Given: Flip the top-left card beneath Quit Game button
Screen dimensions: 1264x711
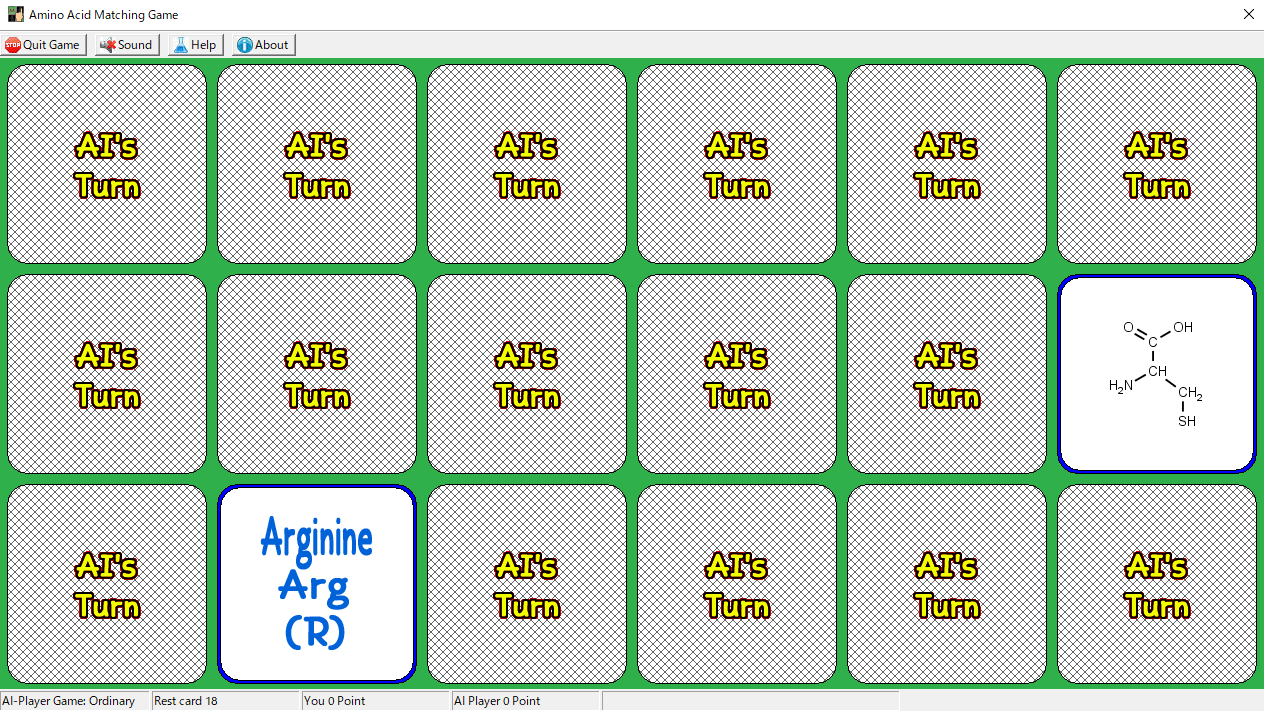Looking at the screenshot, I should pyautogui.click(x=107, y=164).
